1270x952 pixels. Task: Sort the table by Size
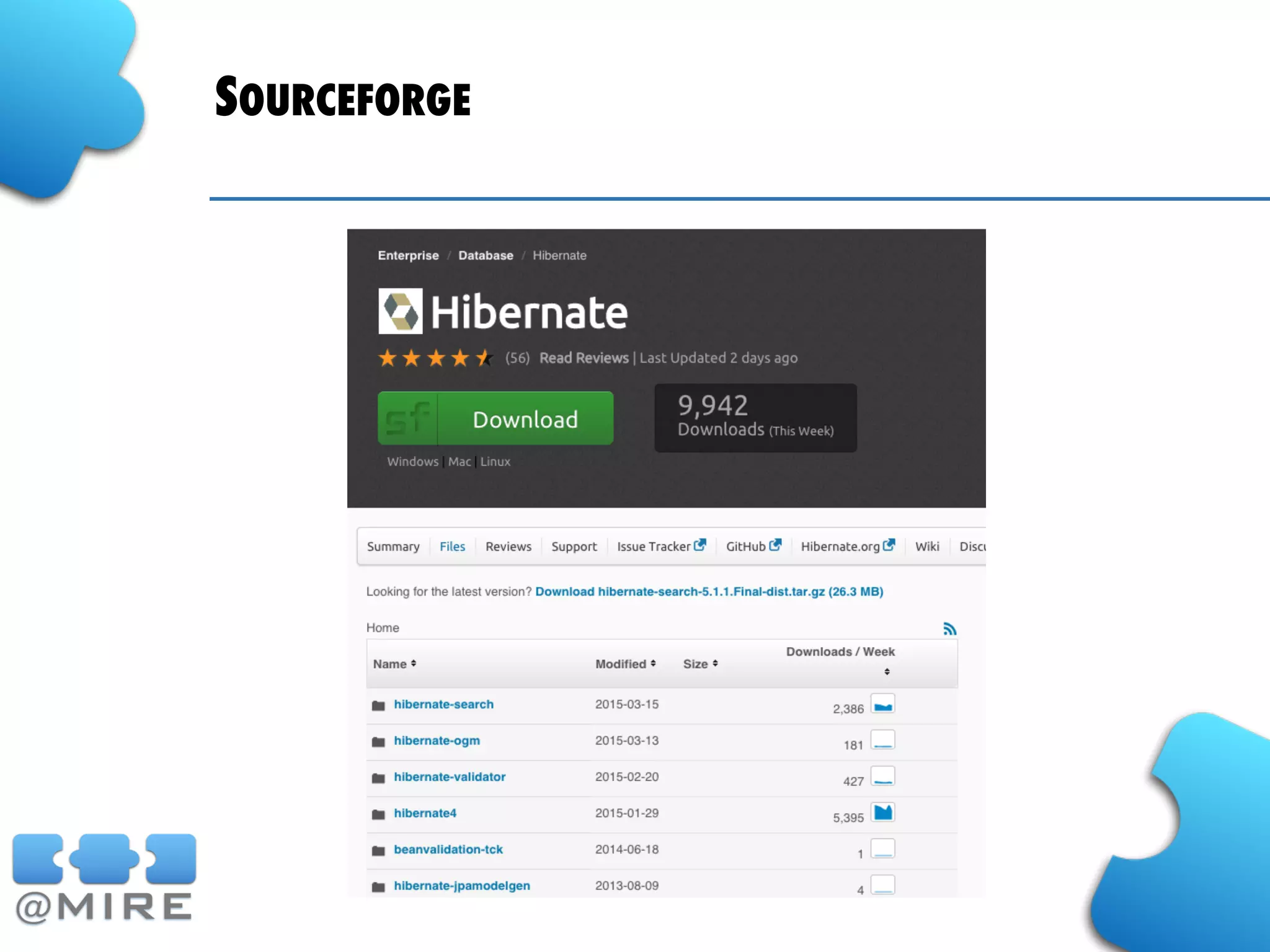pyautogui.click(x=701, y=664)
